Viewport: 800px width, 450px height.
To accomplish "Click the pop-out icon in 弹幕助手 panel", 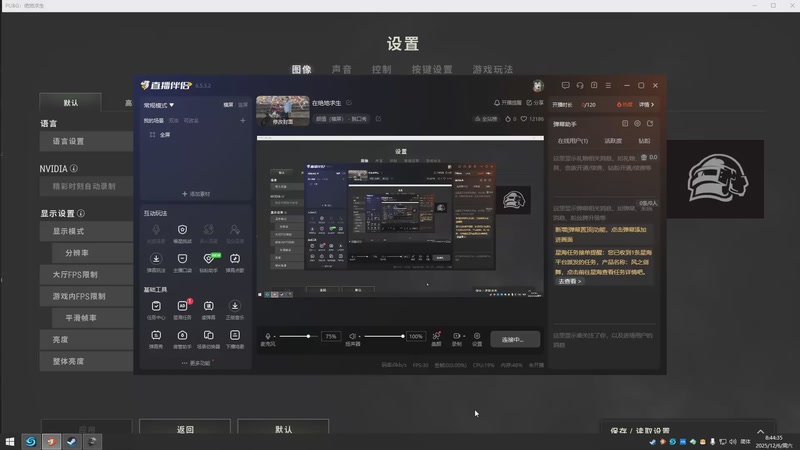I will [650, 123].
